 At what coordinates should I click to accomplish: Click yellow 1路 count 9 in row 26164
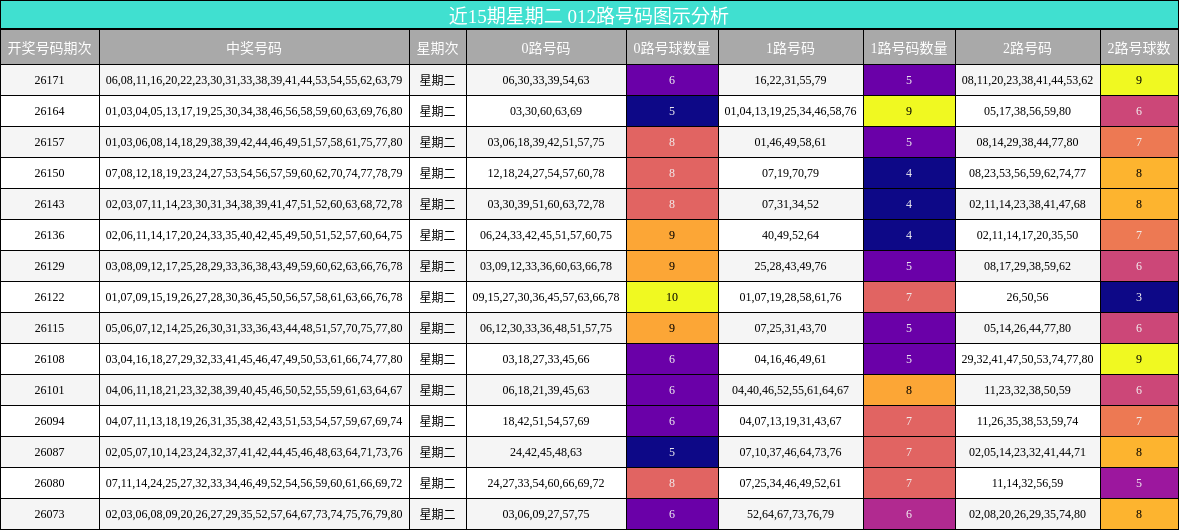[x=909, y=111]
